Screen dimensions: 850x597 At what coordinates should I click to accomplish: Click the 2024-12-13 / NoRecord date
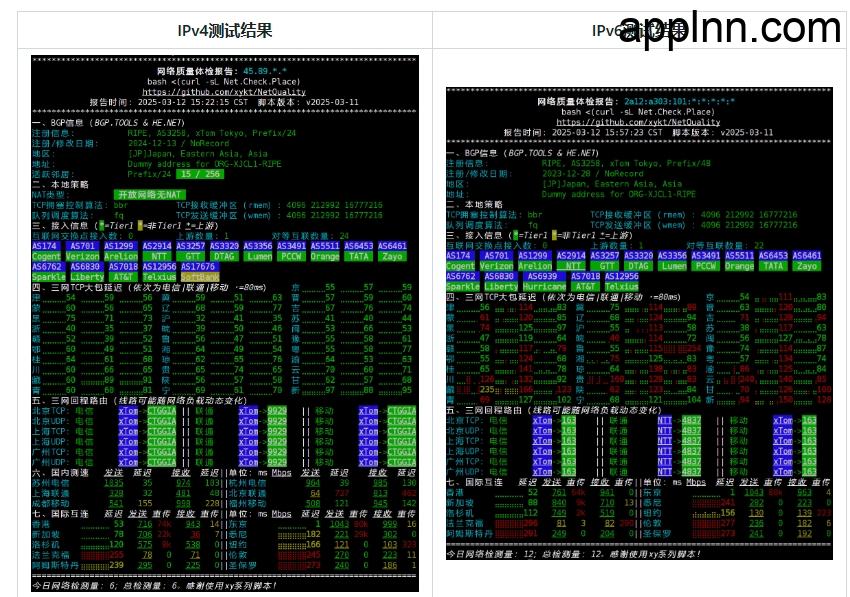coord(178,144)
